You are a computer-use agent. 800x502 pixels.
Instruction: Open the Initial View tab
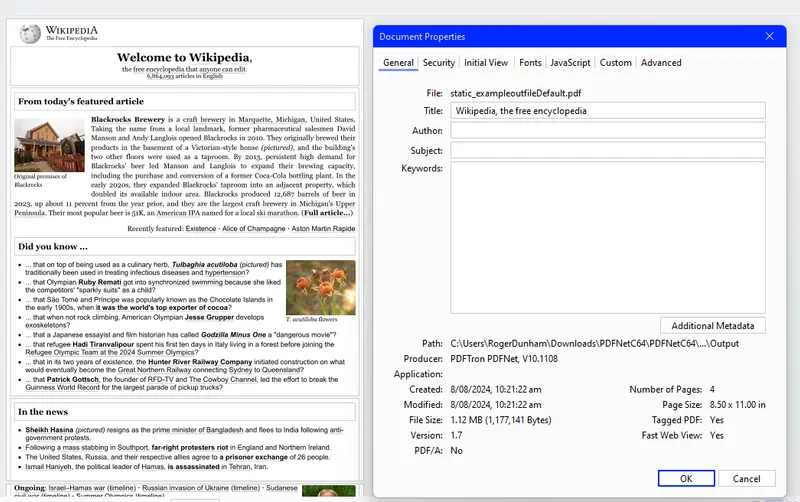[486, 63]
